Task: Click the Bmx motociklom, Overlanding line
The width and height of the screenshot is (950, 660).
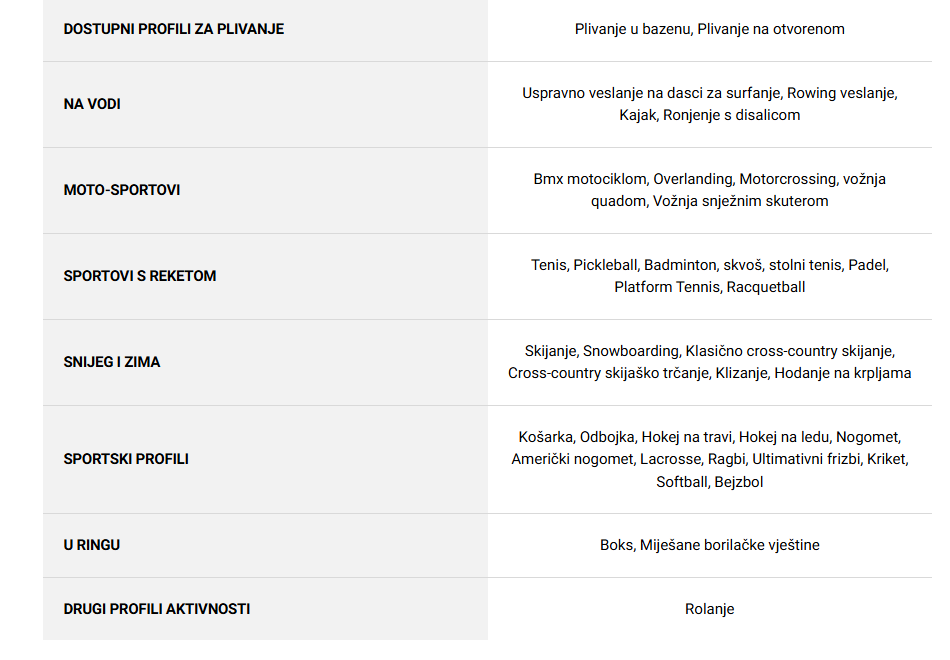Action: tap(709, 179)
